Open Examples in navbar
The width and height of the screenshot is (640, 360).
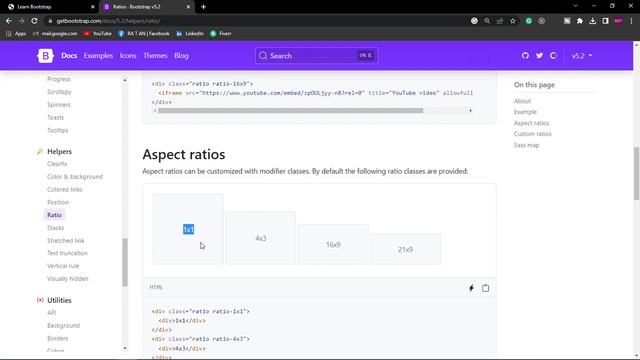pos(98,56)
